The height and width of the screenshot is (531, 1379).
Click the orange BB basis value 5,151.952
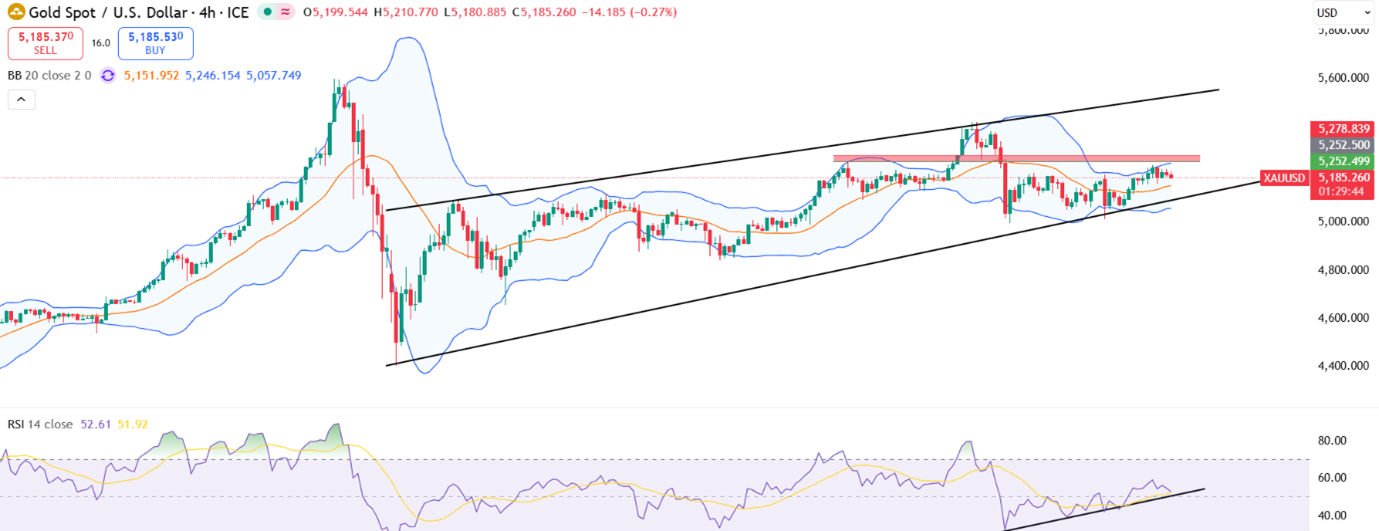click(x=151, y=75)
